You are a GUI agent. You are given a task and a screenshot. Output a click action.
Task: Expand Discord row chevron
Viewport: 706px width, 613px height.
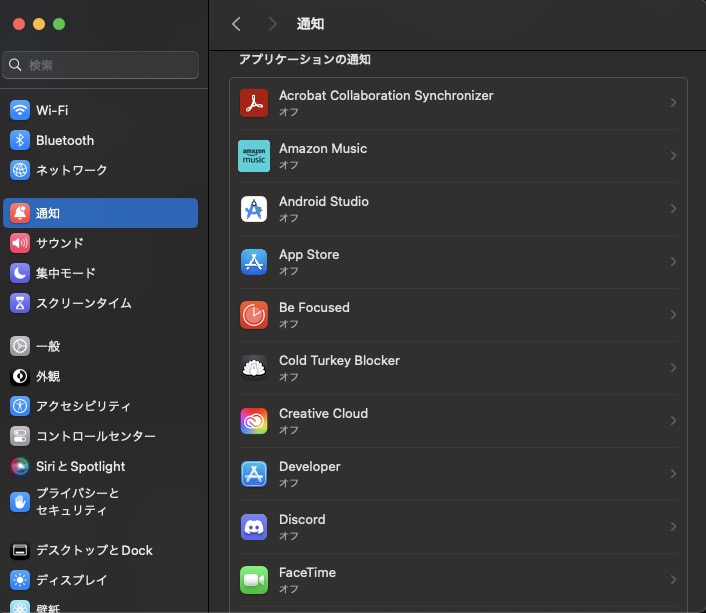coord(673,527)
